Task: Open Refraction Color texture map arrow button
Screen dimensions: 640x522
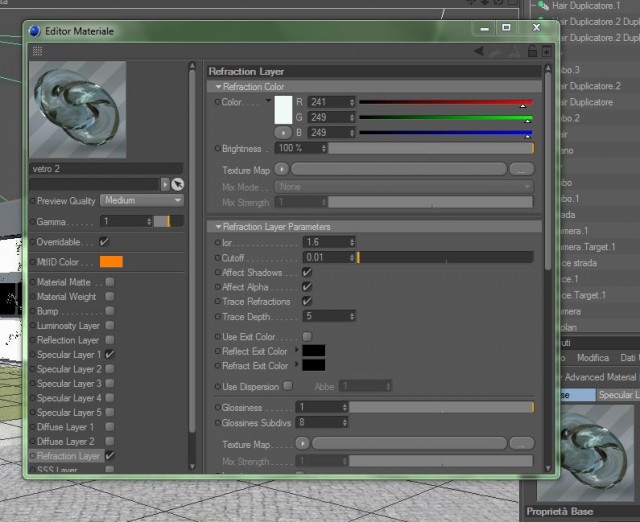Action: pyautogui.click(x=282, y=169)
